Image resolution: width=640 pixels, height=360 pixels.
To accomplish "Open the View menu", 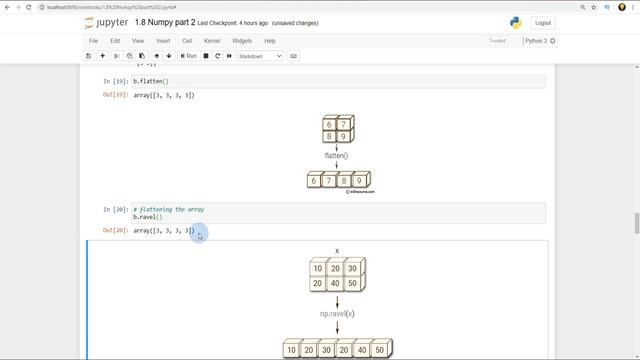I will [x=138, y=41].
